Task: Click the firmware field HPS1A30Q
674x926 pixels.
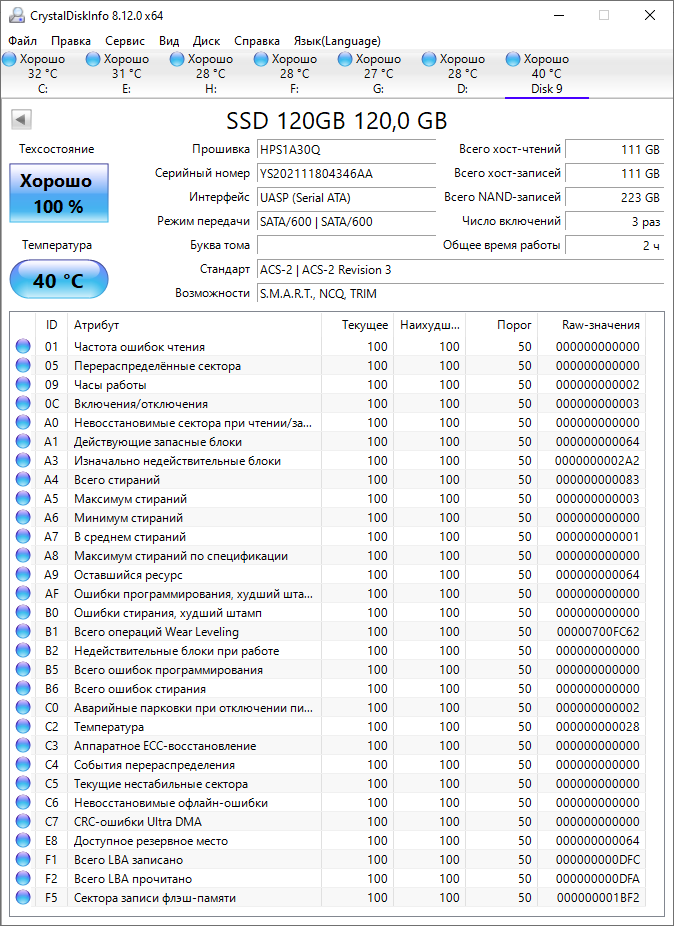Action: click(346, 149)
